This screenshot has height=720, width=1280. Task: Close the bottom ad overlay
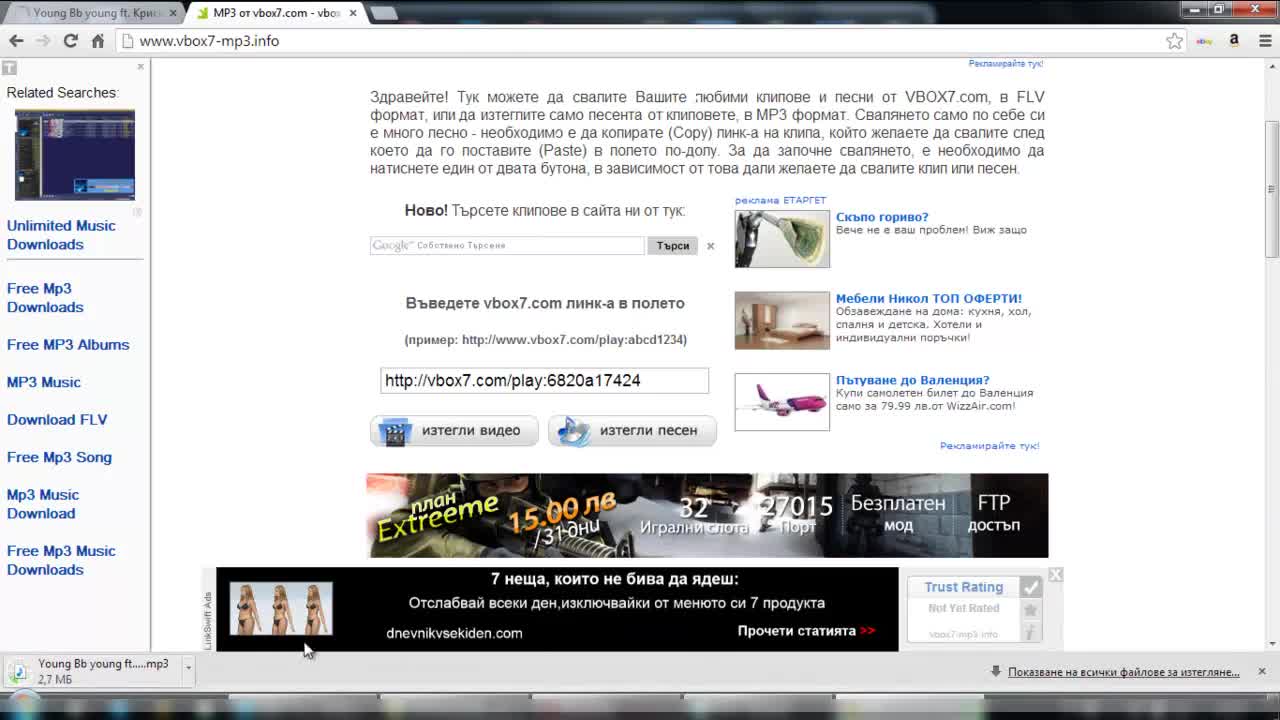point(1056,575)
